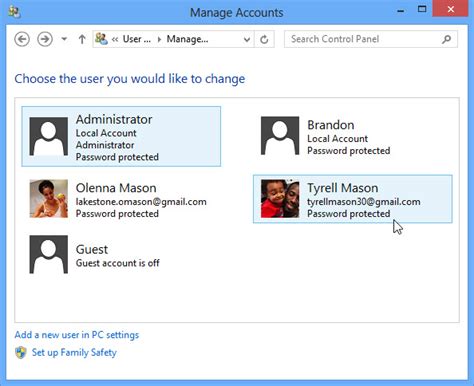
Task: Click the Manage breadcrumb segment
Action: (187, 39)
